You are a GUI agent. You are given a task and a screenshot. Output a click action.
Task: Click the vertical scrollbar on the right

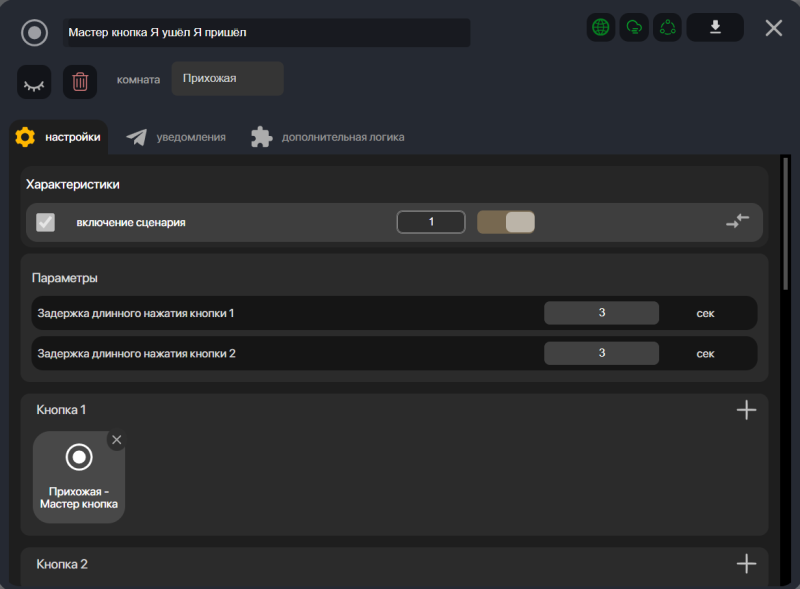click(x=786, y=224)
